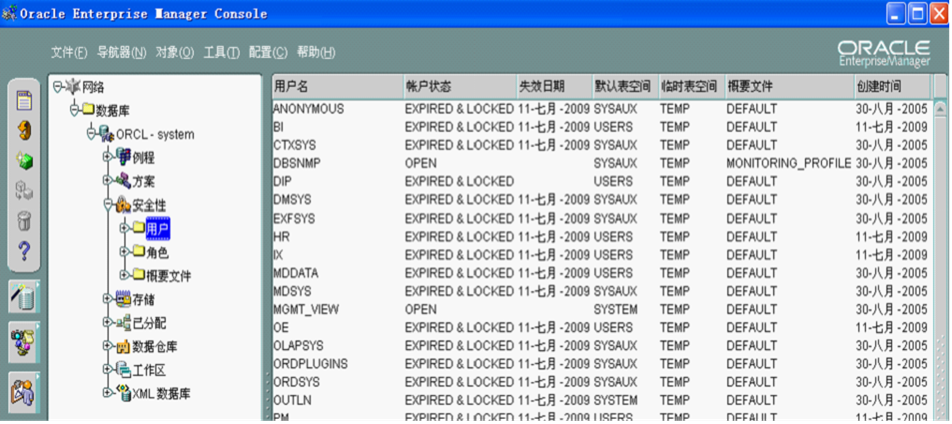Select the DIP user row
The width and height of the screenshot is (952, 424).
pos(601,182)
